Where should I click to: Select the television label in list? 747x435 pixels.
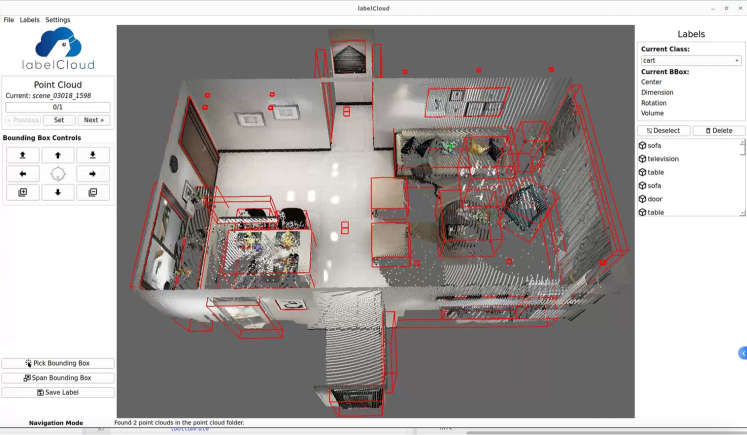click(x=662, y=159)
